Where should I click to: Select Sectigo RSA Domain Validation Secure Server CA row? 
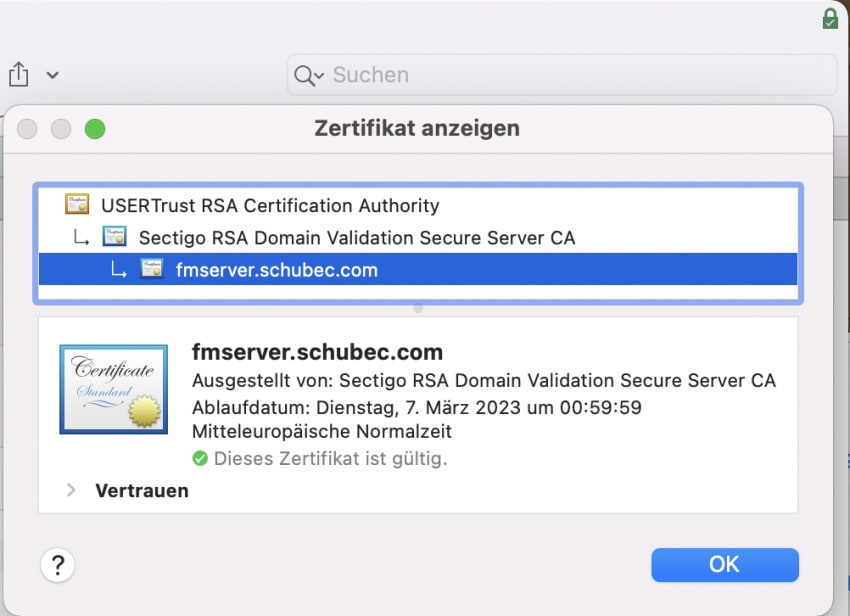tap(418, 238)
